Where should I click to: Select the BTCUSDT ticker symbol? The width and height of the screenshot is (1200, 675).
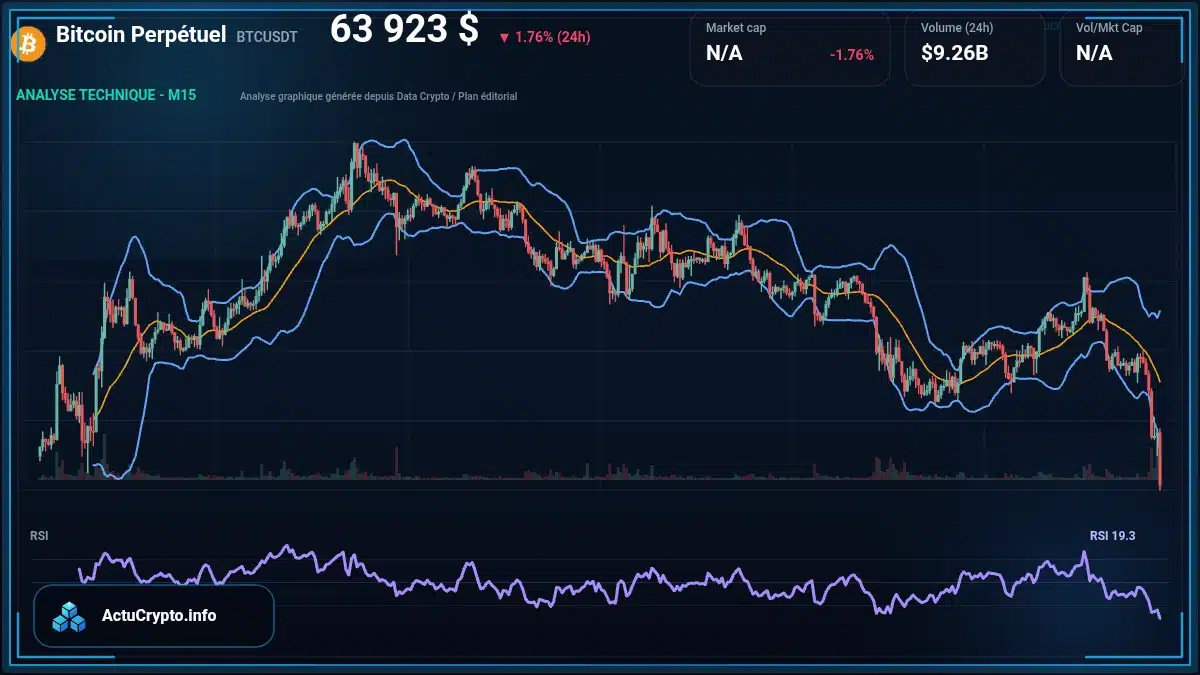[267, 37]
